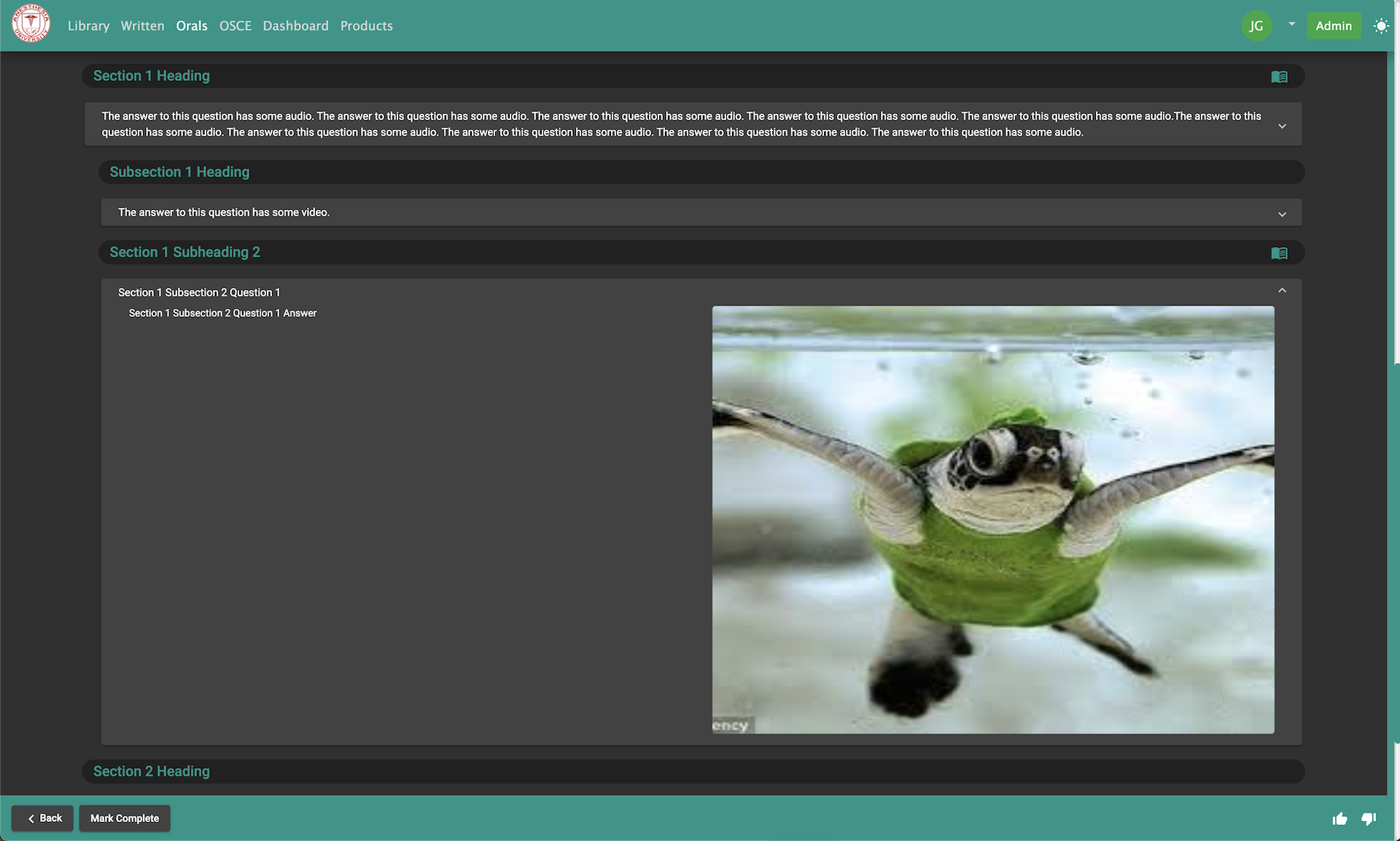Switch to the OSCE tab
The image size is (1400, 841).
(235, 26)
